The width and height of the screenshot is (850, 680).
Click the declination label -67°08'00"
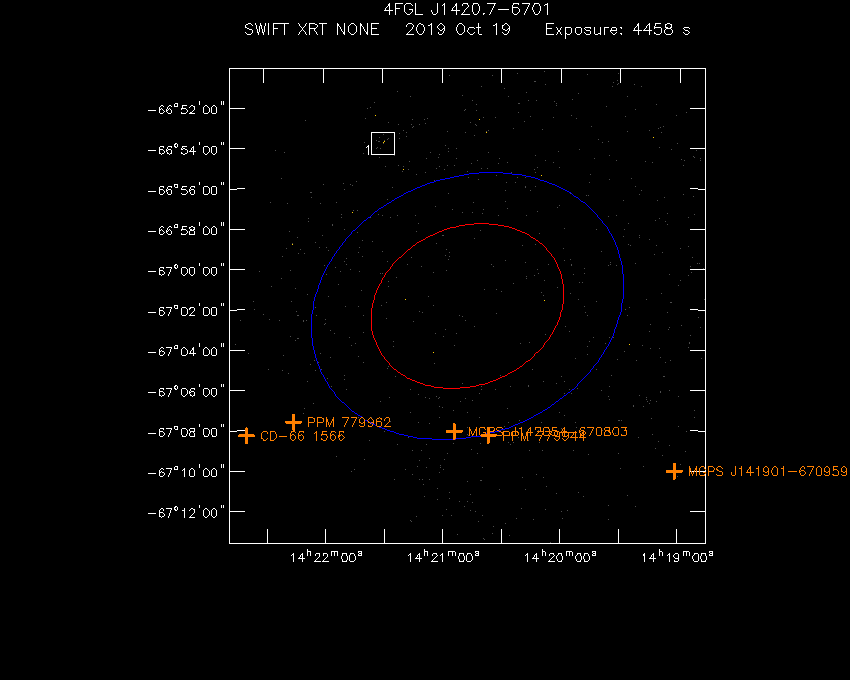coord(186,432)
